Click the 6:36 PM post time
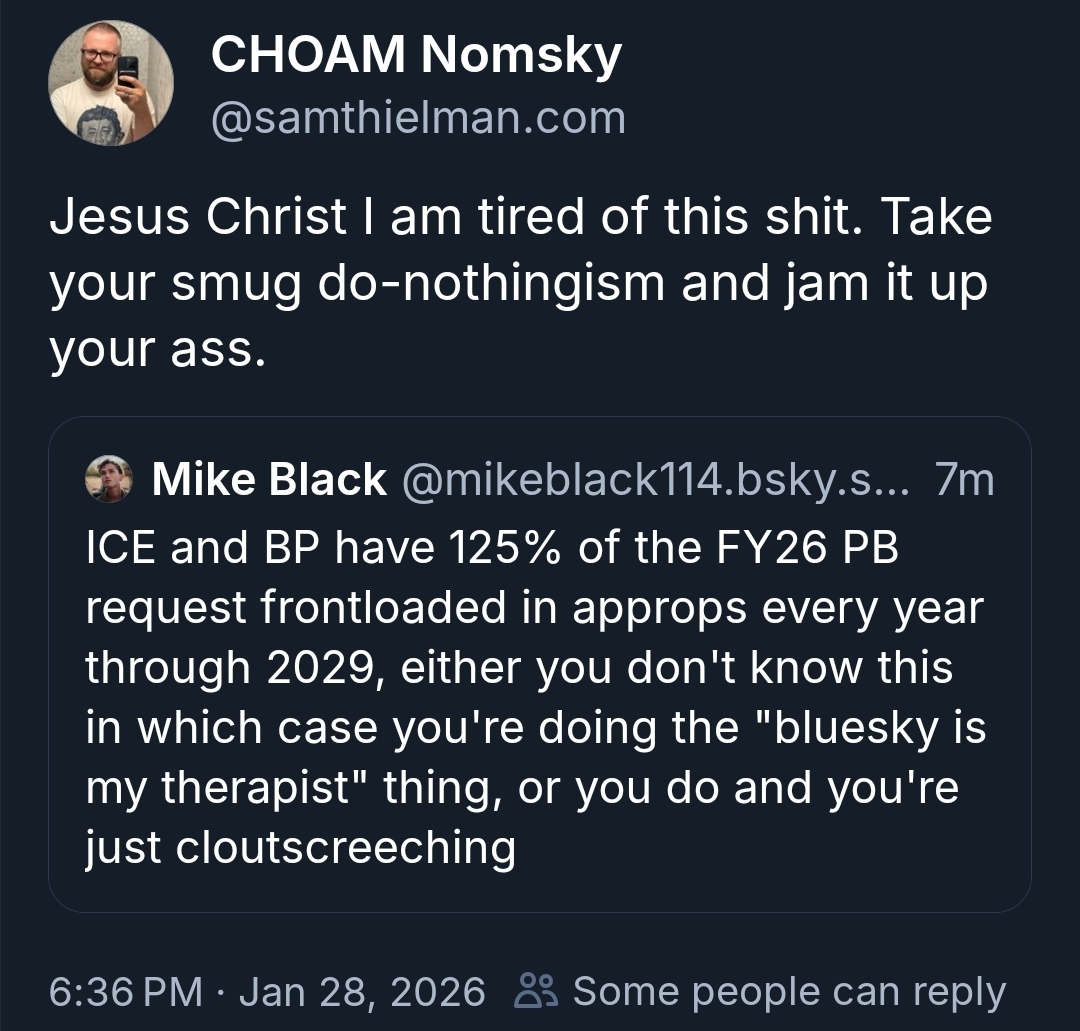Screen dimensions: 1080x1031 125,992
